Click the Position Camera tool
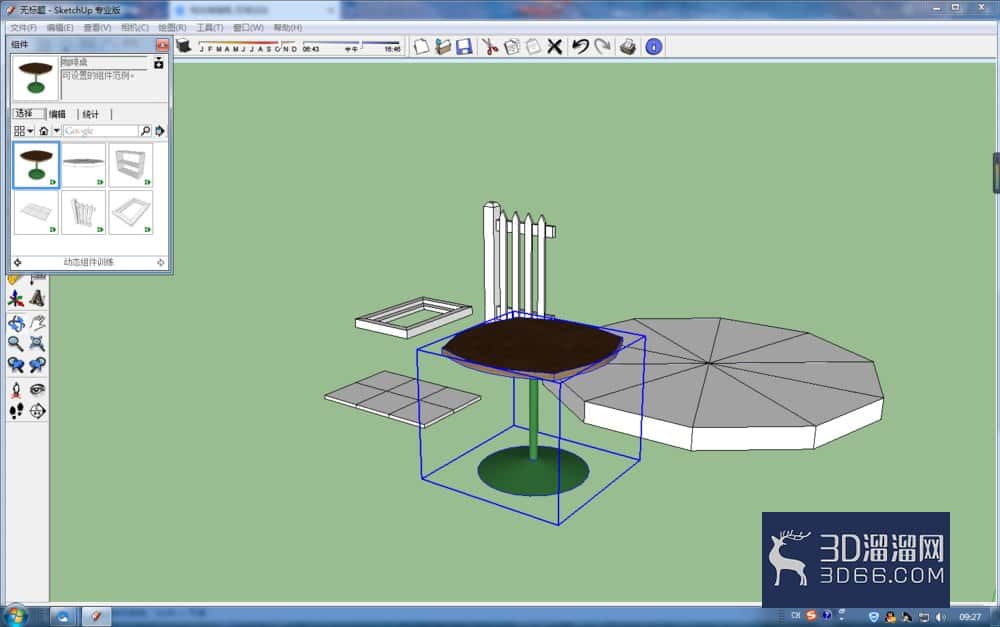This screenshot has height=627, width=1000. tap(16, 389)
